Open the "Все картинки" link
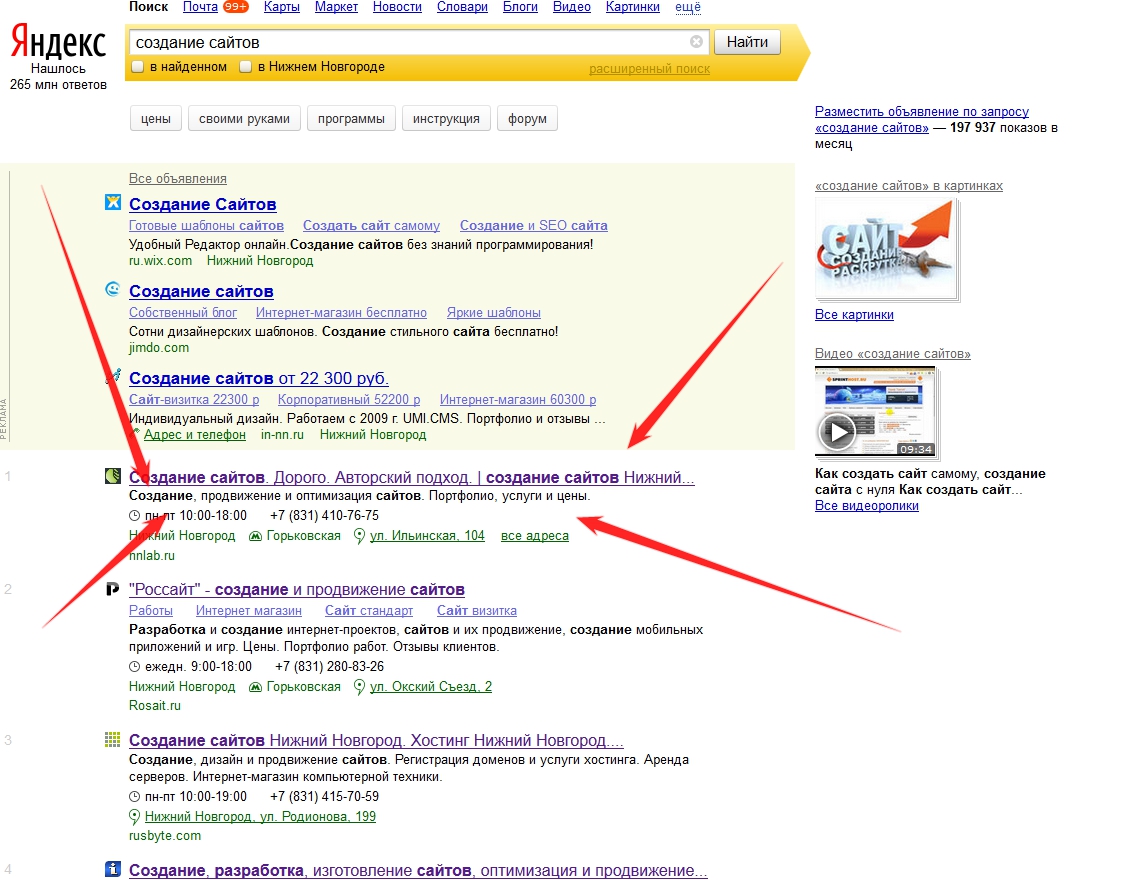The width and height of the screenshot is (1146, 880). click(x=854, y=315)
